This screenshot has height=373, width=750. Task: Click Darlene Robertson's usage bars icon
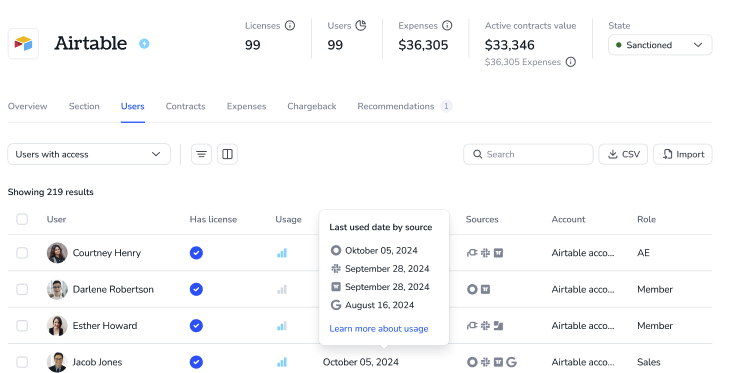[282, 289]
